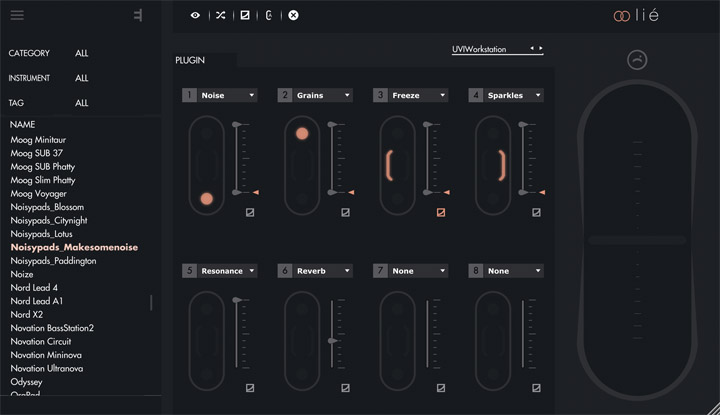The height and width of the screenshot is (415, 720).
Task: Click the shuffle randomize icon
Action: pos(220,15)
